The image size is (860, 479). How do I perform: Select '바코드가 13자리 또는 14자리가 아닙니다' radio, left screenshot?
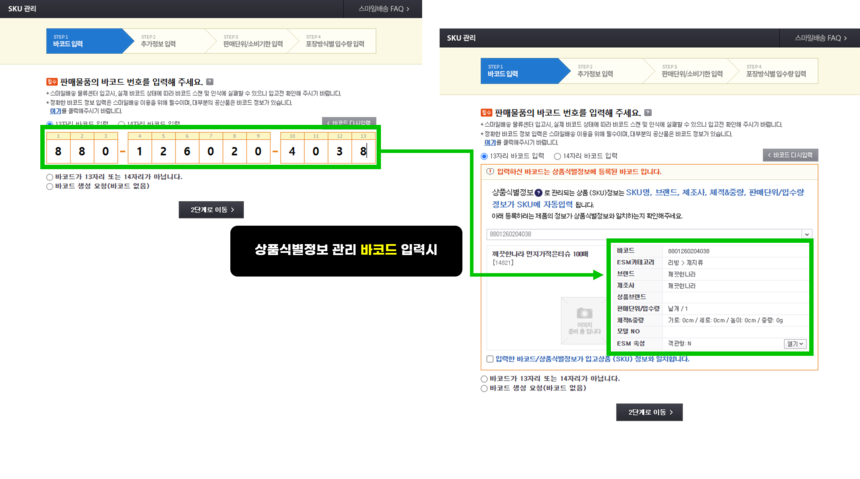50,177
